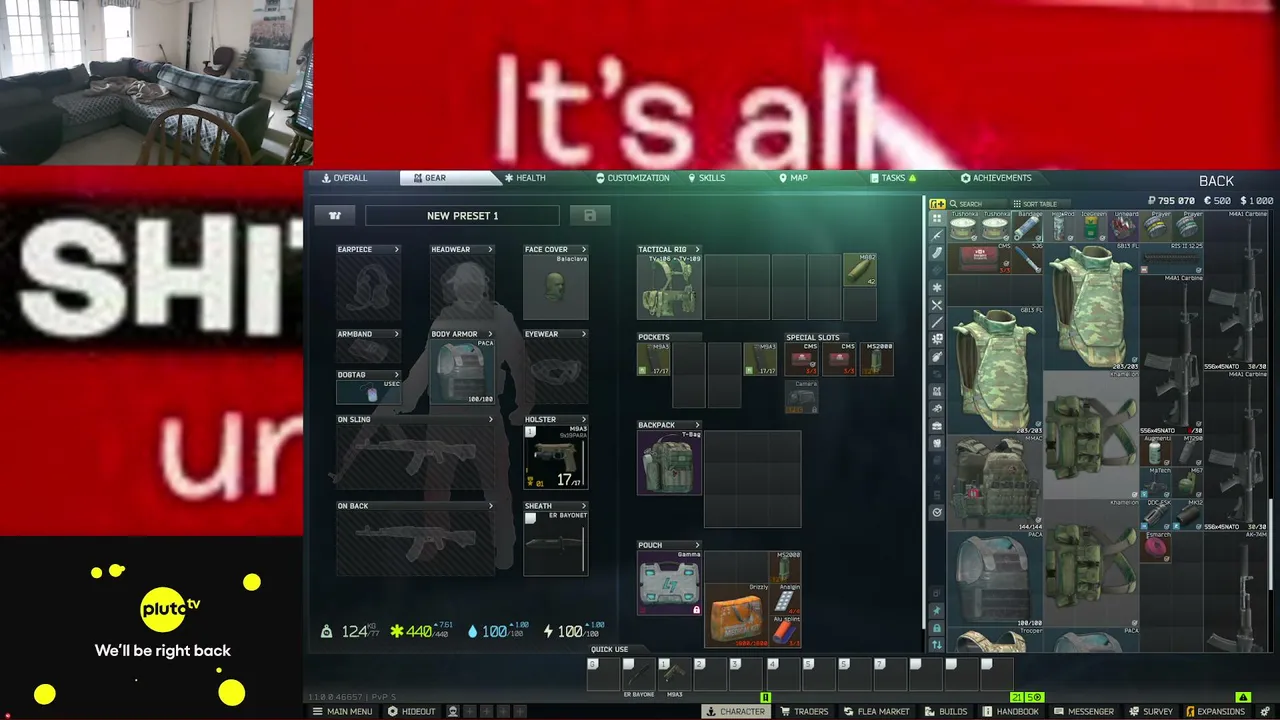Open the Flea Market
Viewport: 1280px width, 720px height.
click(876, 712)
